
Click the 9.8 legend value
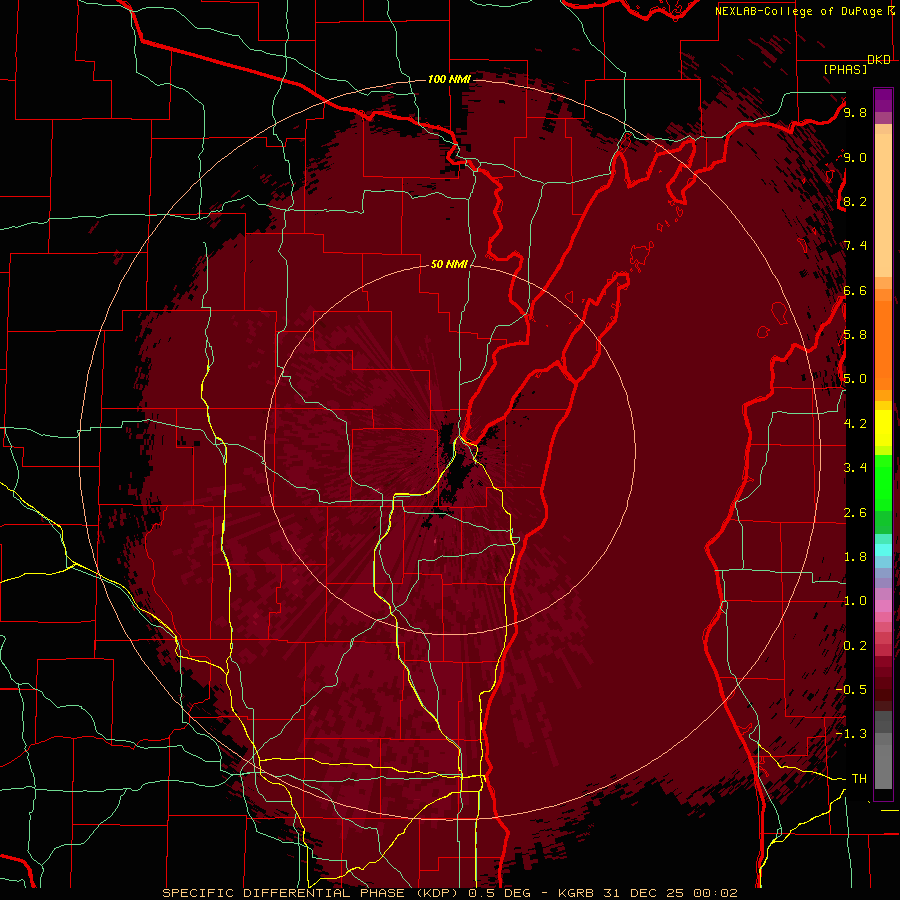855,112
